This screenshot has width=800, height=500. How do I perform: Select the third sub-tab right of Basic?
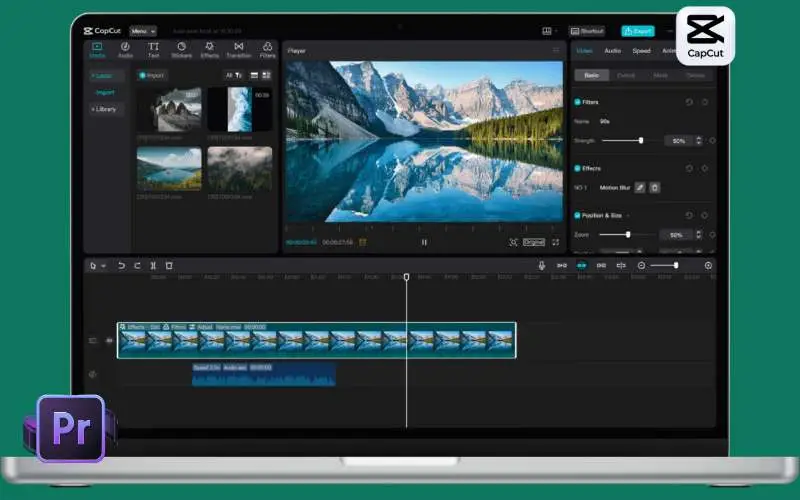(x=660, y=76)
